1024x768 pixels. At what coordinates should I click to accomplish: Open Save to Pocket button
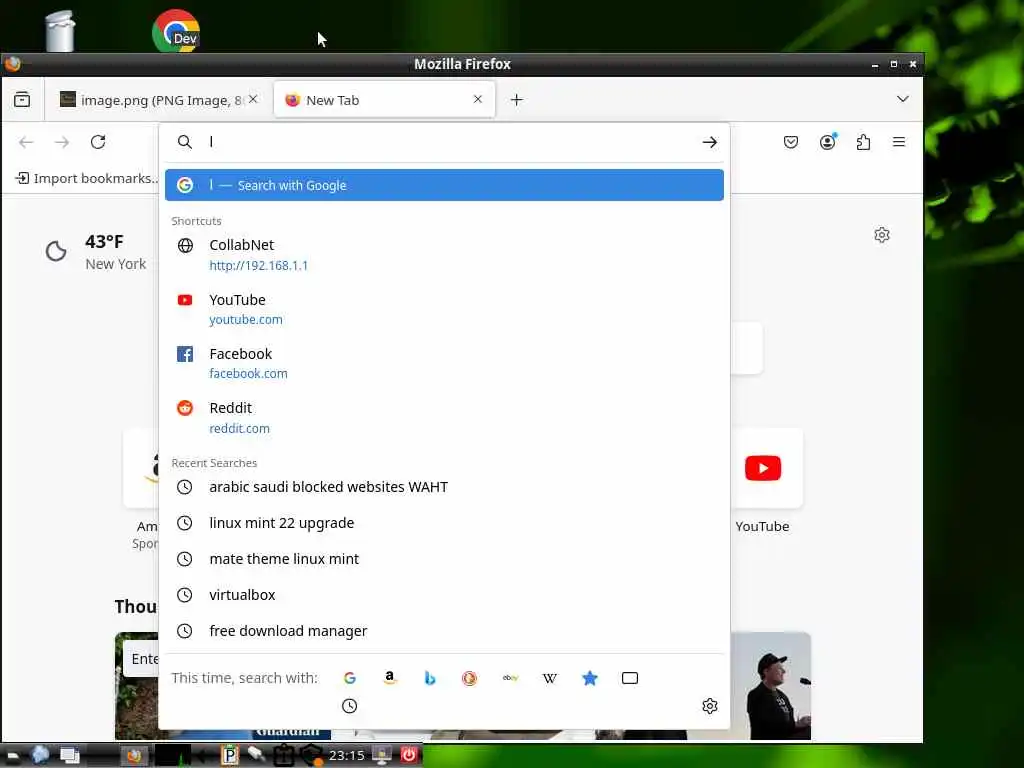pyautogui.click(x=791, y=142)
